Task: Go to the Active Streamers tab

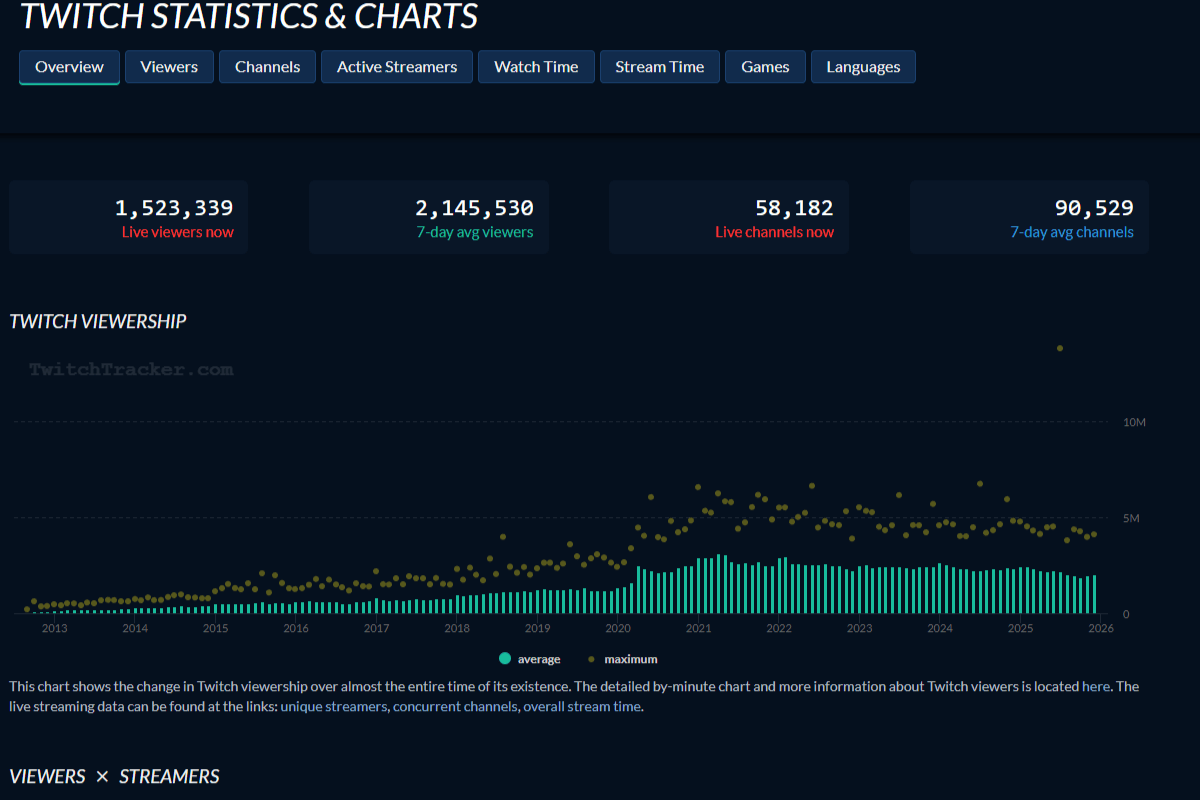Action: coord(396,67)
